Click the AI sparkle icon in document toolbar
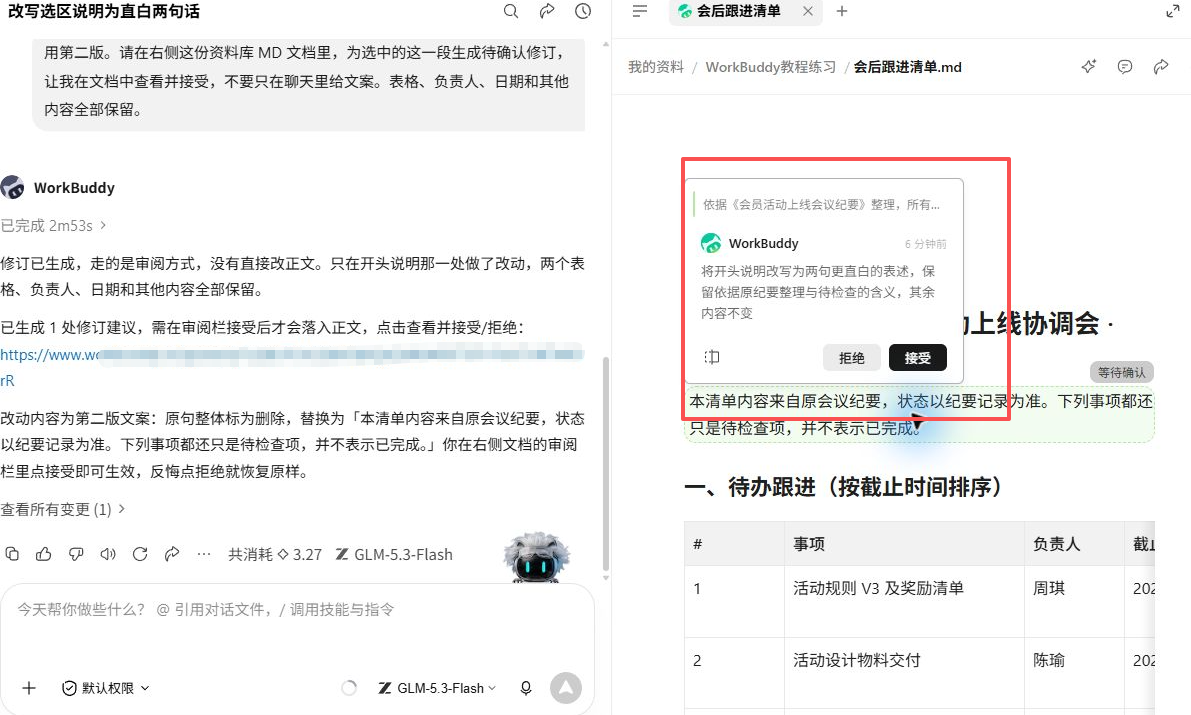 tap(1088, 67)
